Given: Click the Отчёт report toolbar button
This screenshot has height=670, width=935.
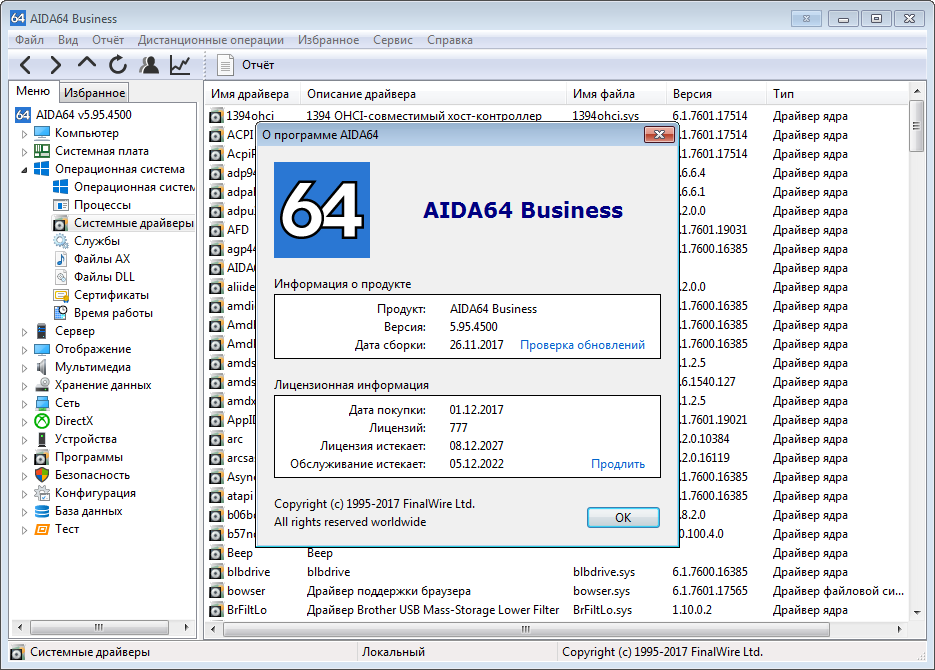Looking at the screenshot, I should coord(247,65).
